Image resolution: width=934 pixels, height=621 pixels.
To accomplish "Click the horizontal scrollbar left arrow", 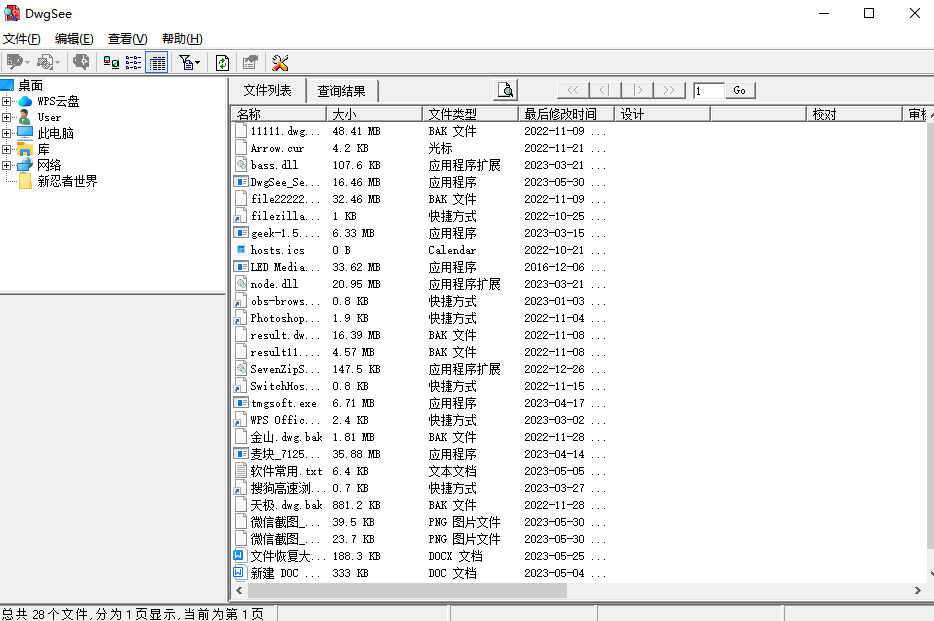I will click(239, 591).
